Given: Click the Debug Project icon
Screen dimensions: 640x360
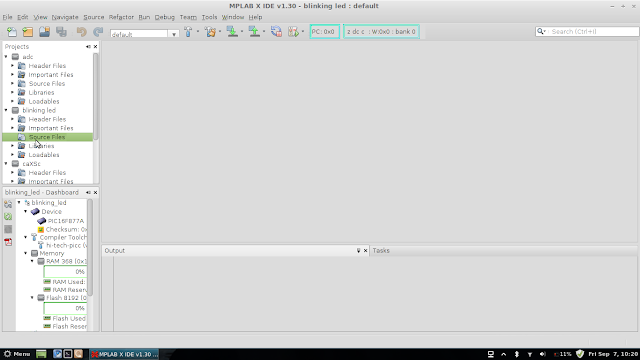Looking at the screenshot, I should click(x=293, y=32).
